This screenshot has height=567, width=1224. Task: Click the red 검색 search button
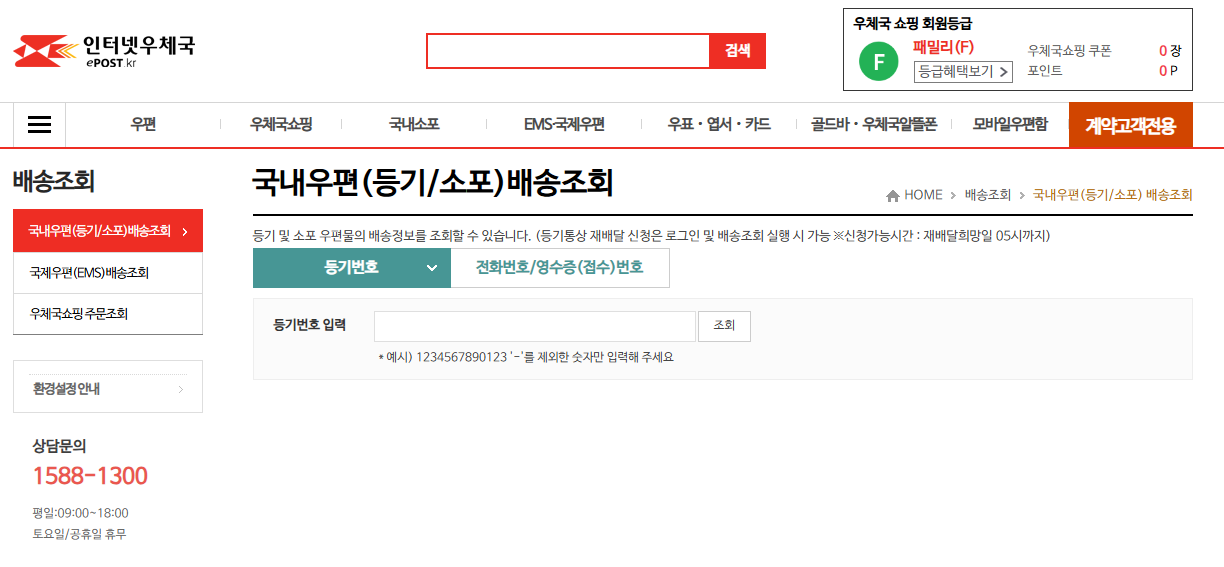738,51
